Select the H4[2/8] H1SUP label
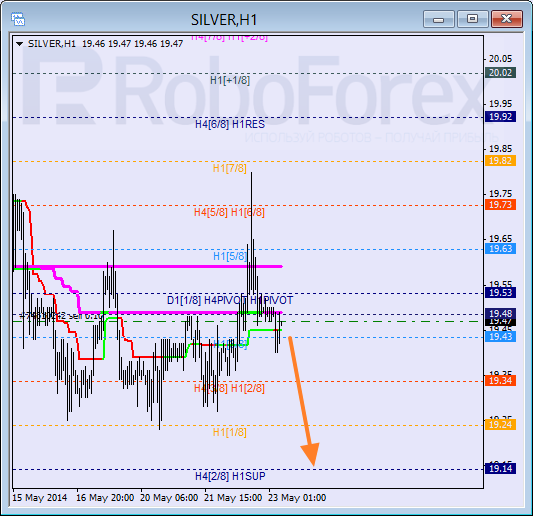The image size is (533, 516). tap(230, 476)
